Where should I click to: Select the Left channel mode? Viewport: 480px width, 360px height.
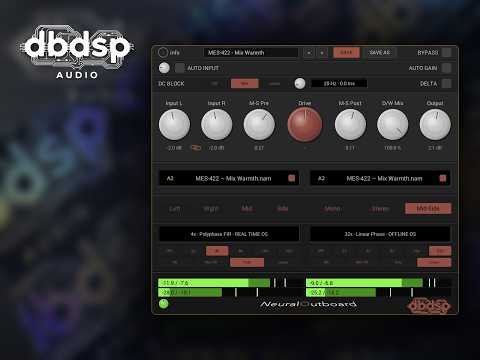click(175, 209)
